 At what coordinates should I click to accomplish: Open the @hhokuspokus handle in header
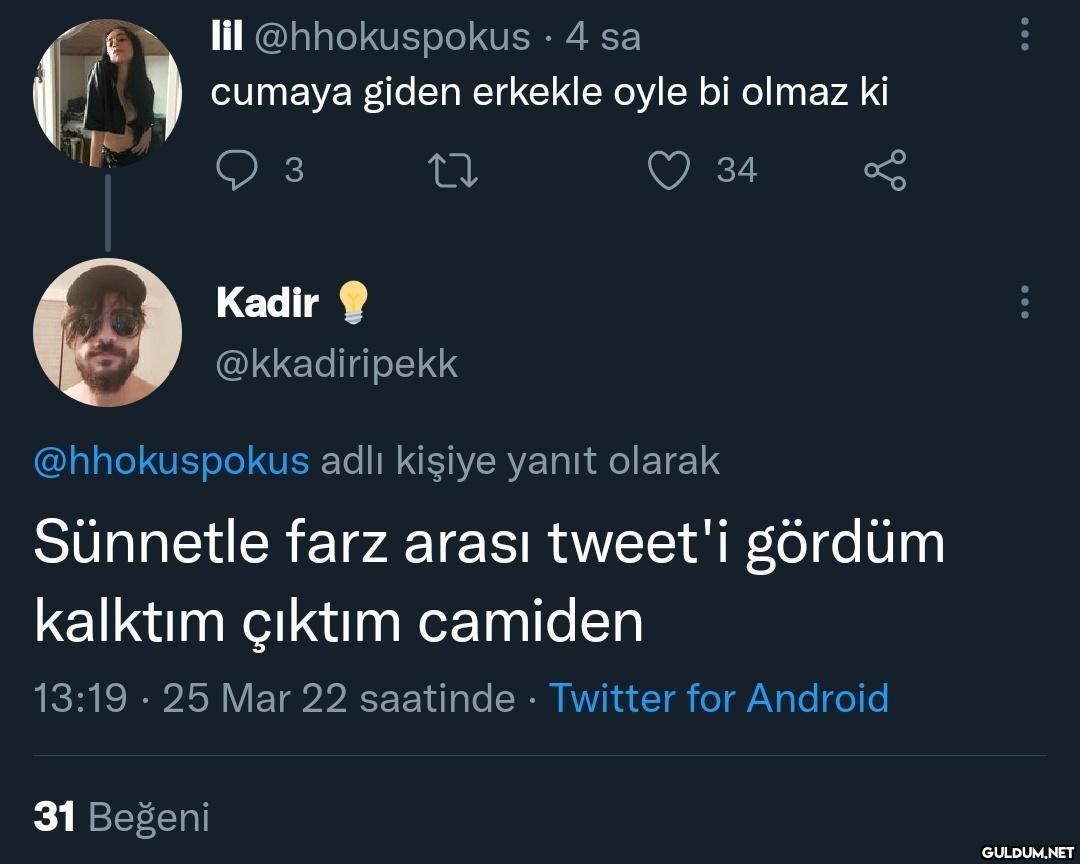click(393, 37)
